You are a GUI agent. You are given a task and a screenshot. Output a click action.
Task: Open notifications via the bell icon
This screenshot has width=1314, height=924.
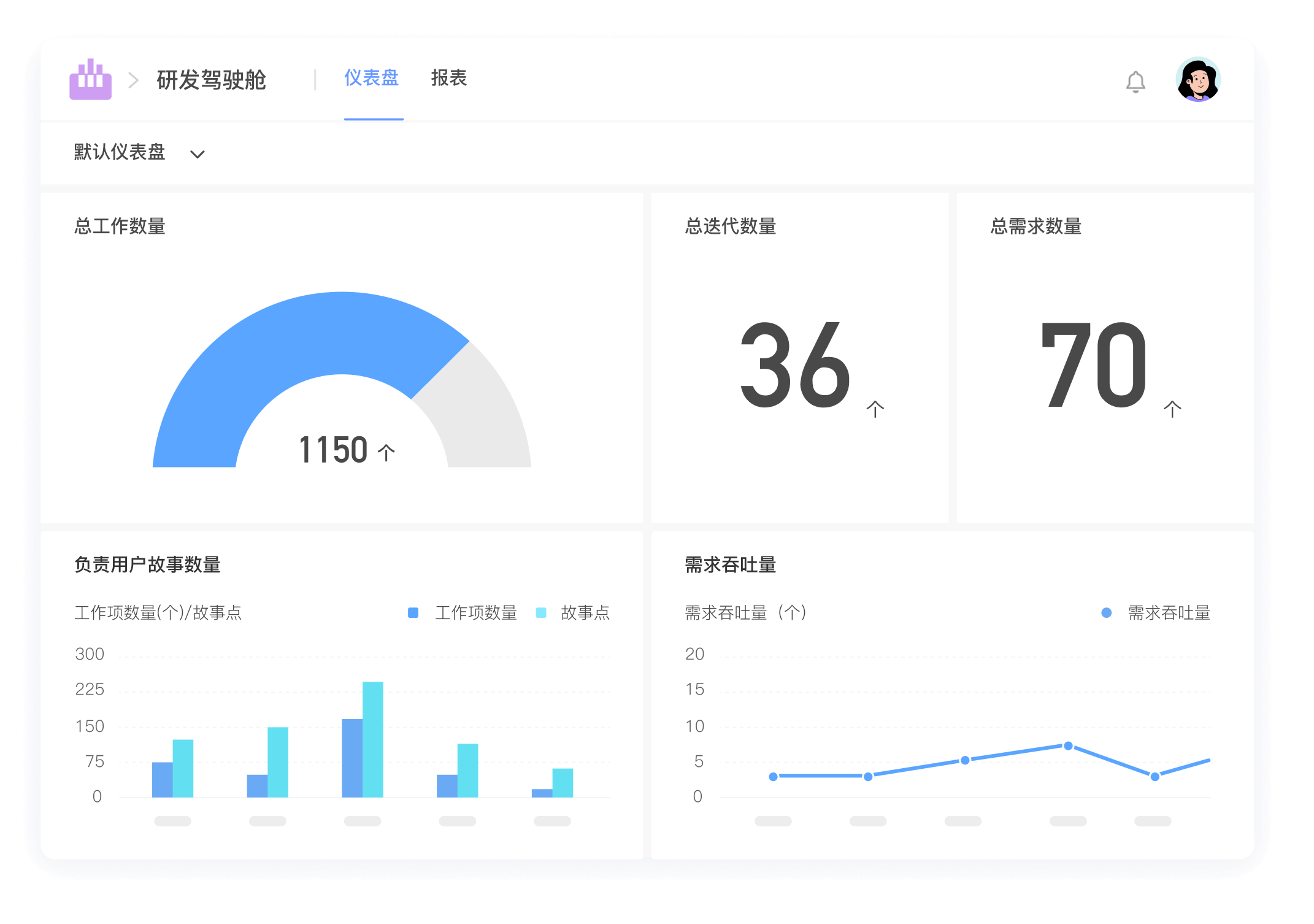(x=1135, y=81)
